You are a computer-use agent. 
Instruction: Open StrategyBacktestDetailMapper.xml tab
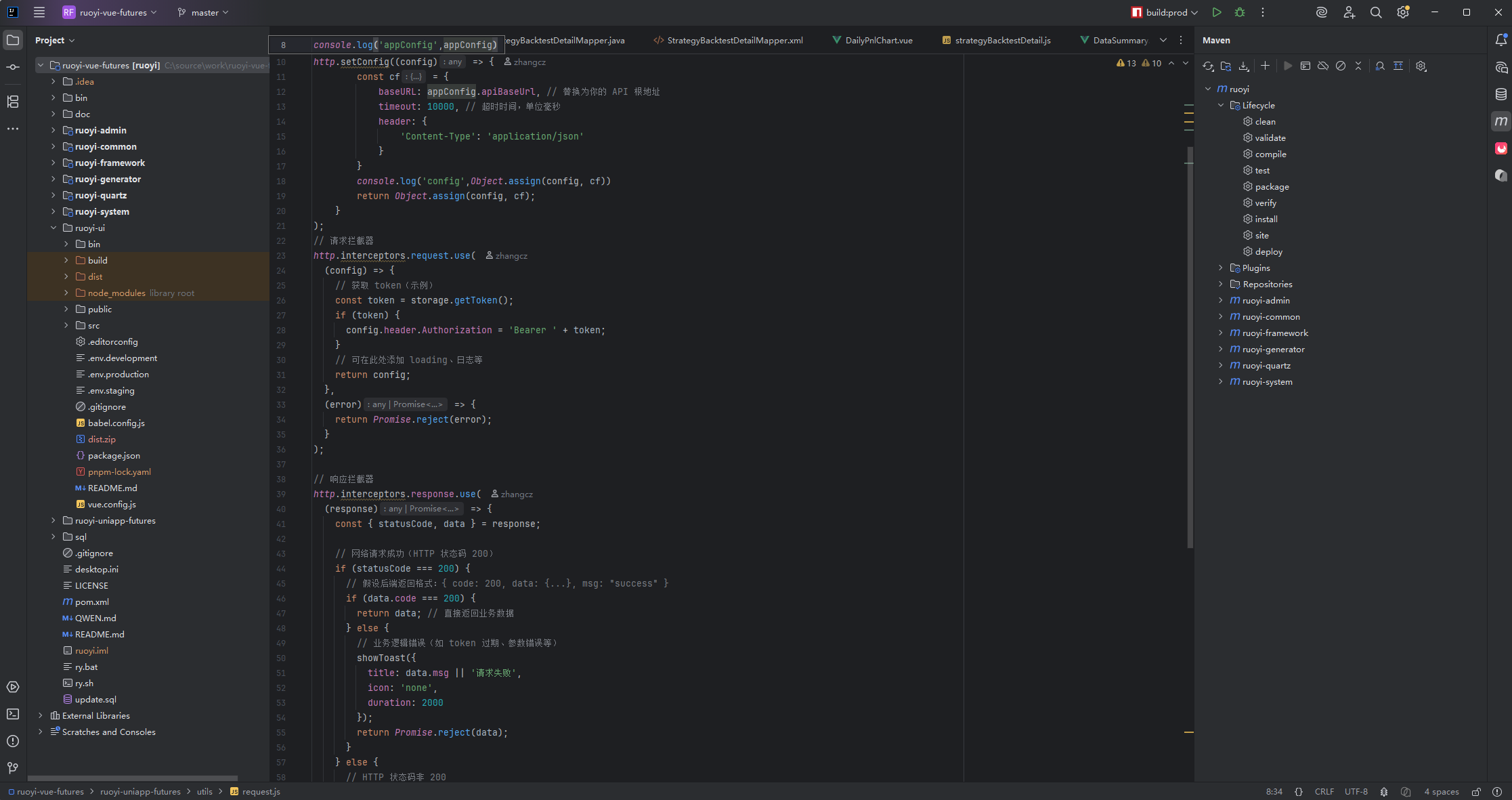734,41
